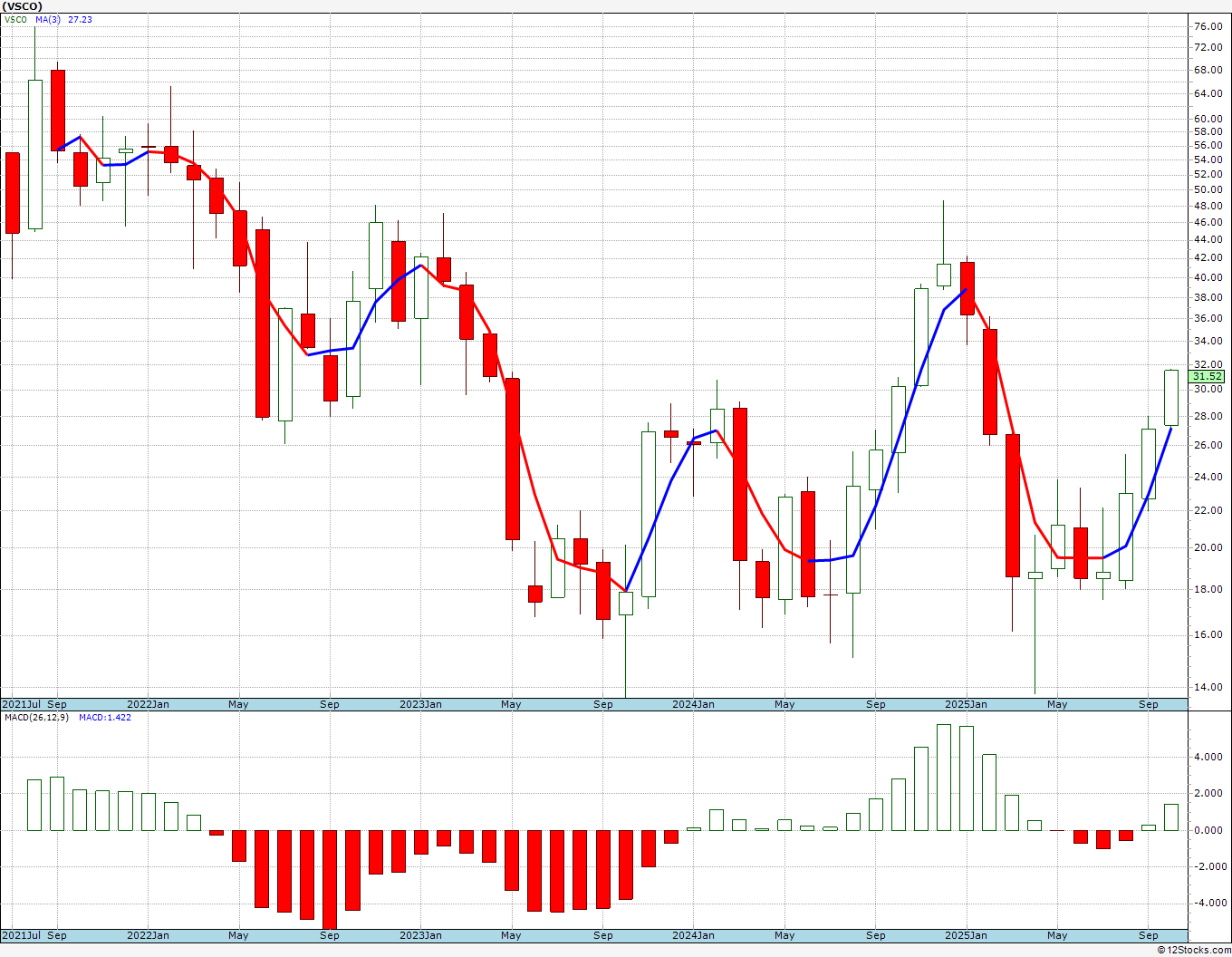Select the 2.000 MACD axis label
The height and width of the screenshot is (957, 1232).
(x=1209, y=793)
